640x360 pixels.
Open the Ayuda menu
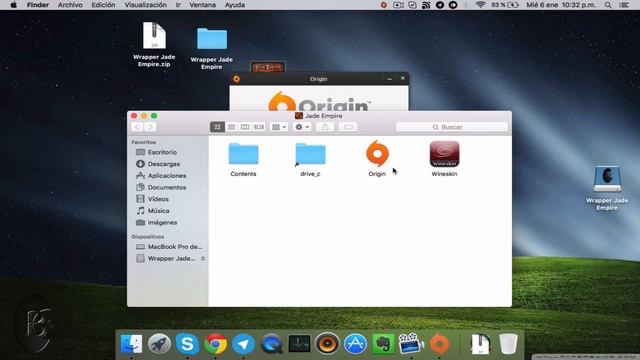[x=235, y=5]
